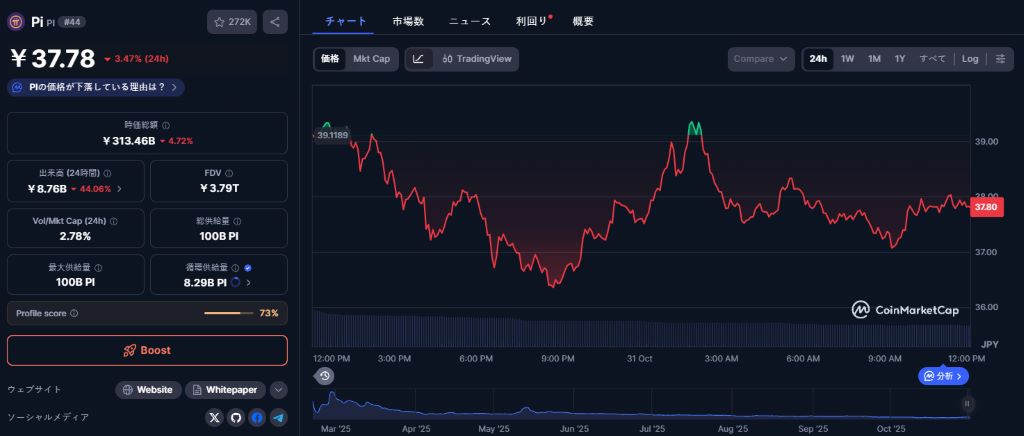Open the 概要 tab

pyautogui.click(x=583, y=22)
